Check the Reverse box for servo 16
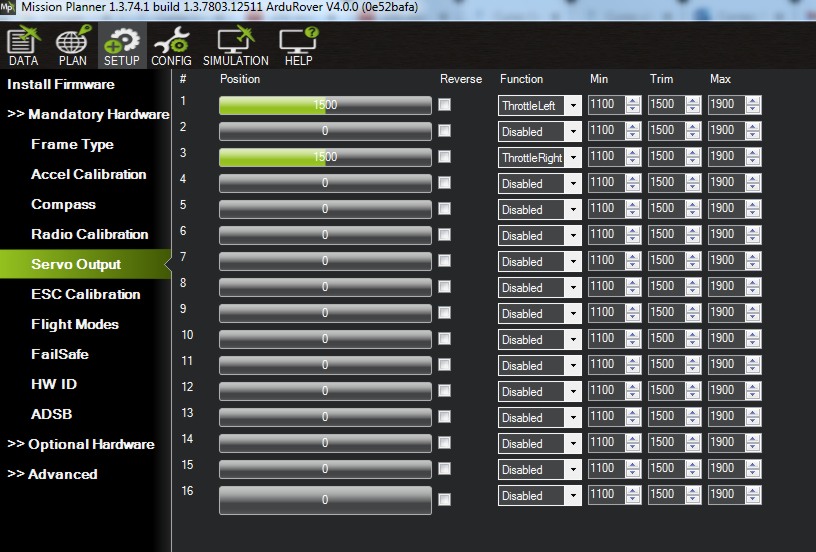This screenshot has width=816, height=552. pos(444,499)
